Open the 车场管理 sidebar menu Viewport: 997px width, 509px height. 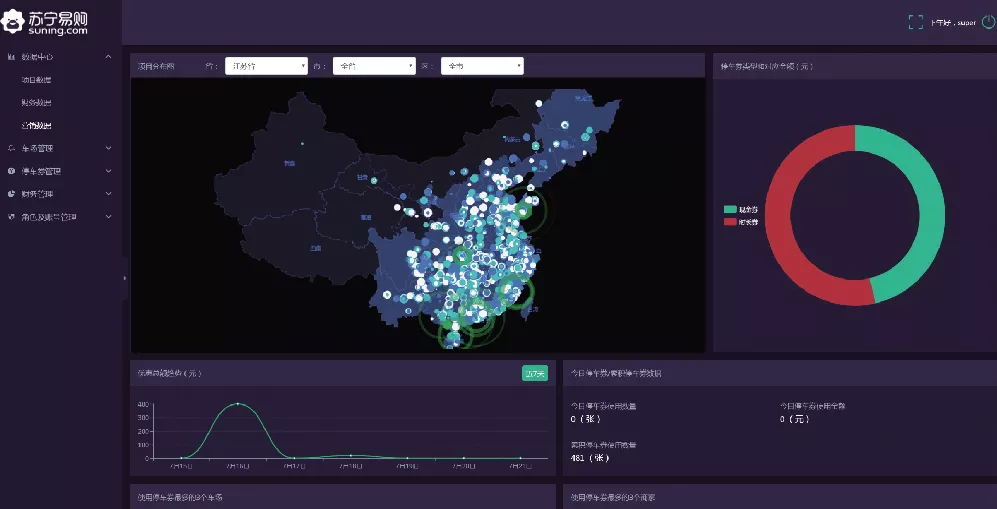point(38,148)
